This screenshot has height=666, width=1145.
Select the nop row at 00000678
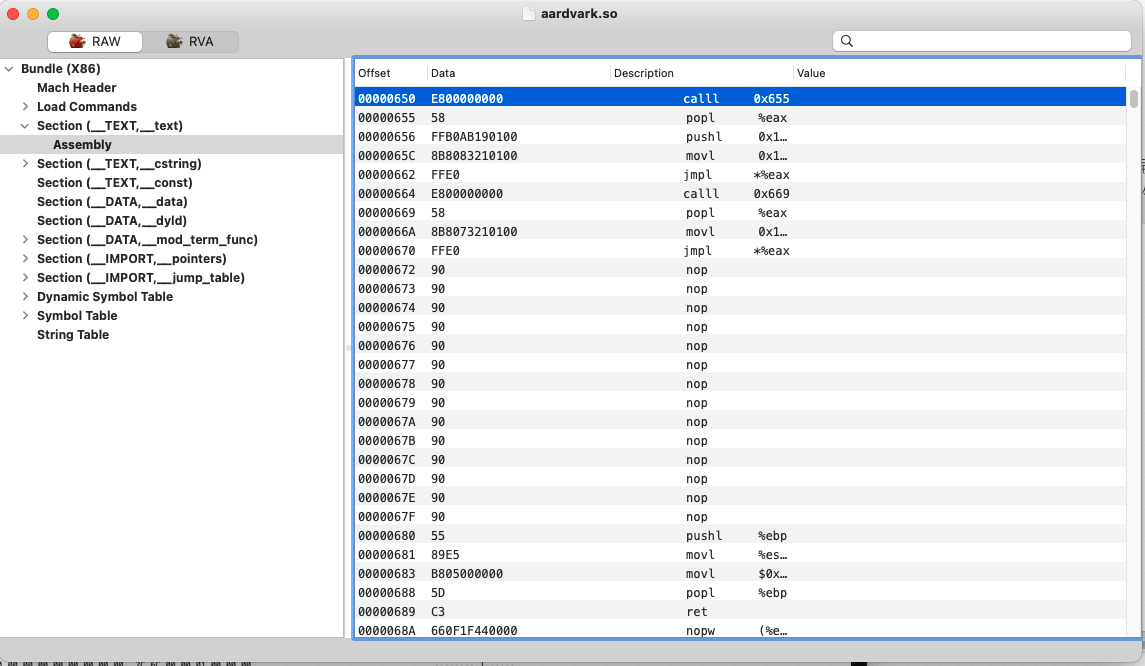(740, 383)
